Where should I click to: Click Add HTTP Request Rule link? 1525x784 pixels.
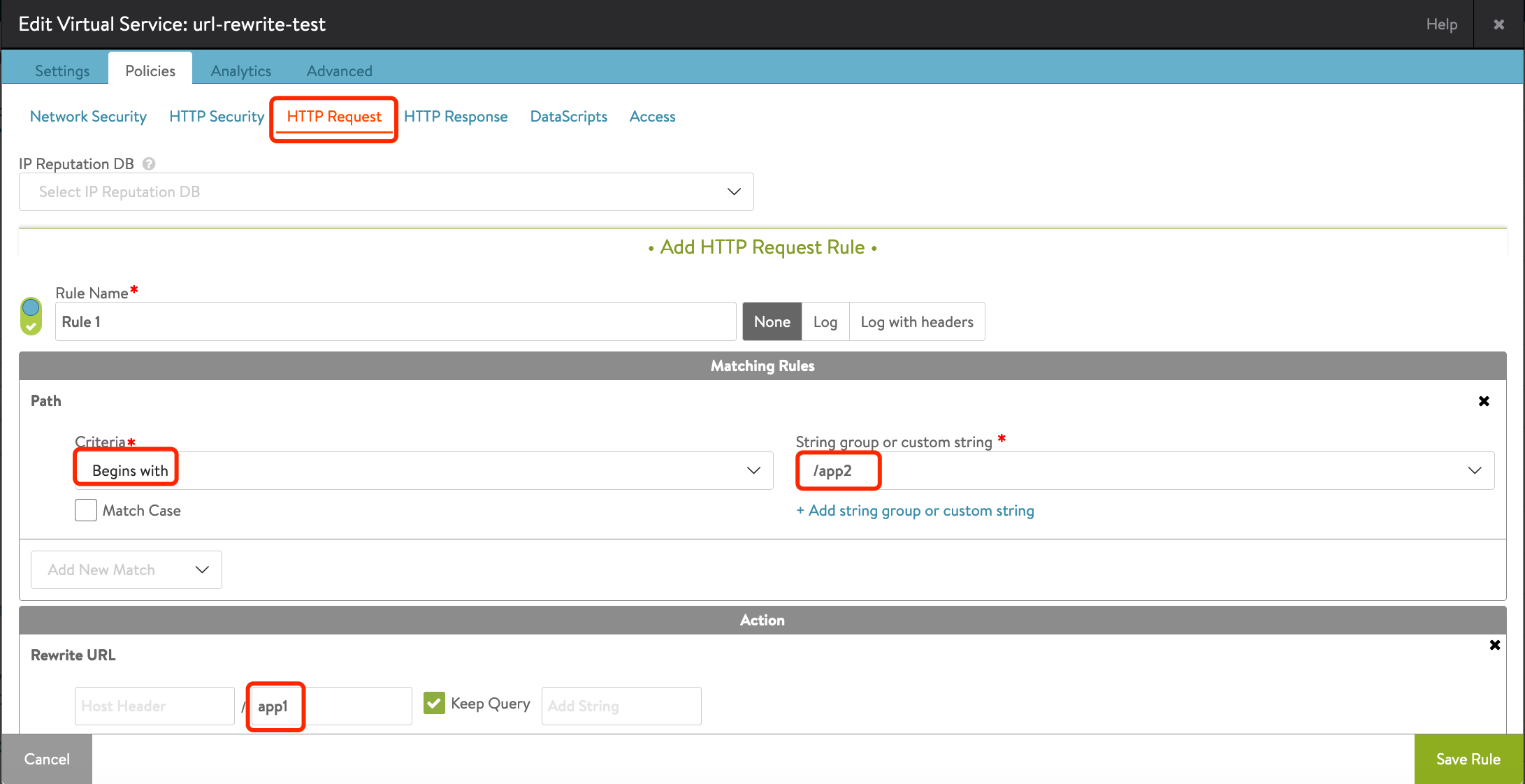tap(762, 248)
